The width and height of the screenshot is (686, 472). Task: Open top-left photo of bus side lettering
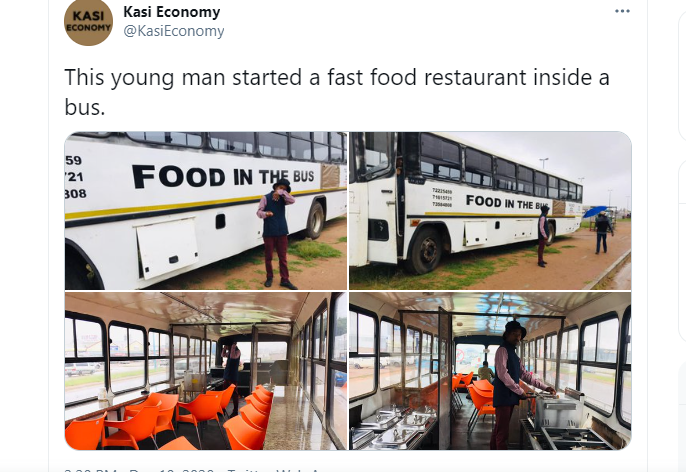[206, 211]
